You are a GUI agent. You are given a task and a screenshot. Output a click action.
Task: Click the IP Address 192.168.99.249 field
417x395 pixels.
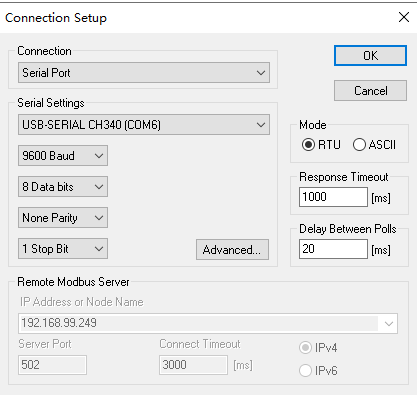tap(208, 323)
